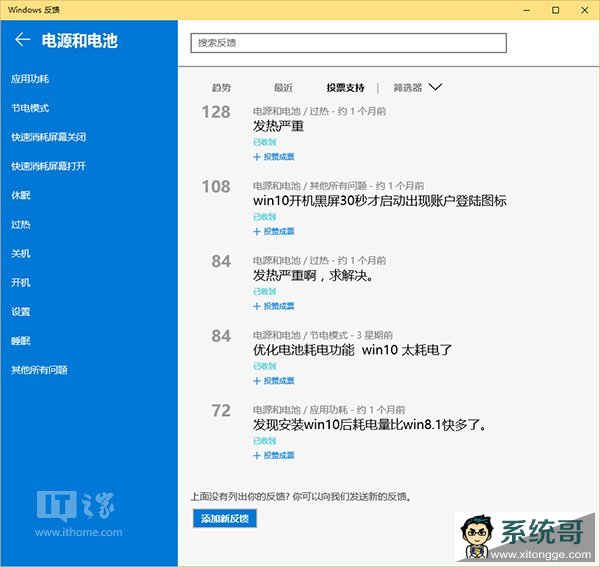600x567 pixels.
Task: Open the win10开机黑屏30秒 feedback item
Action: coord(380,200)
